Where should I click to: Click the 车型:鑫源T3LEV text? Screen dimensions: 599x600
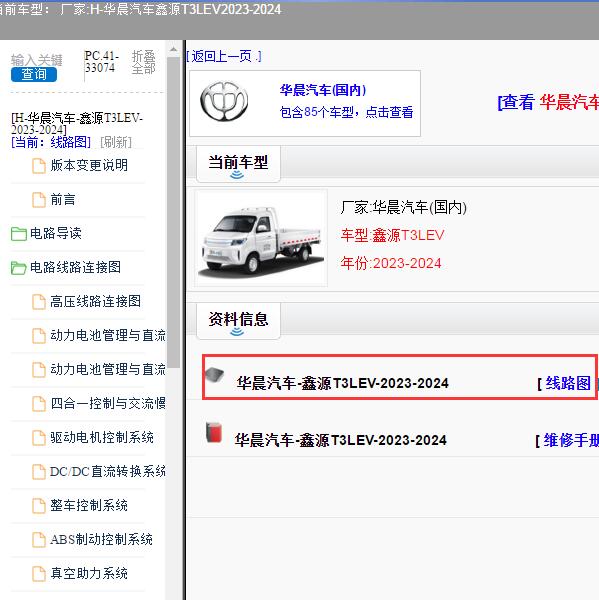(392, 235)
